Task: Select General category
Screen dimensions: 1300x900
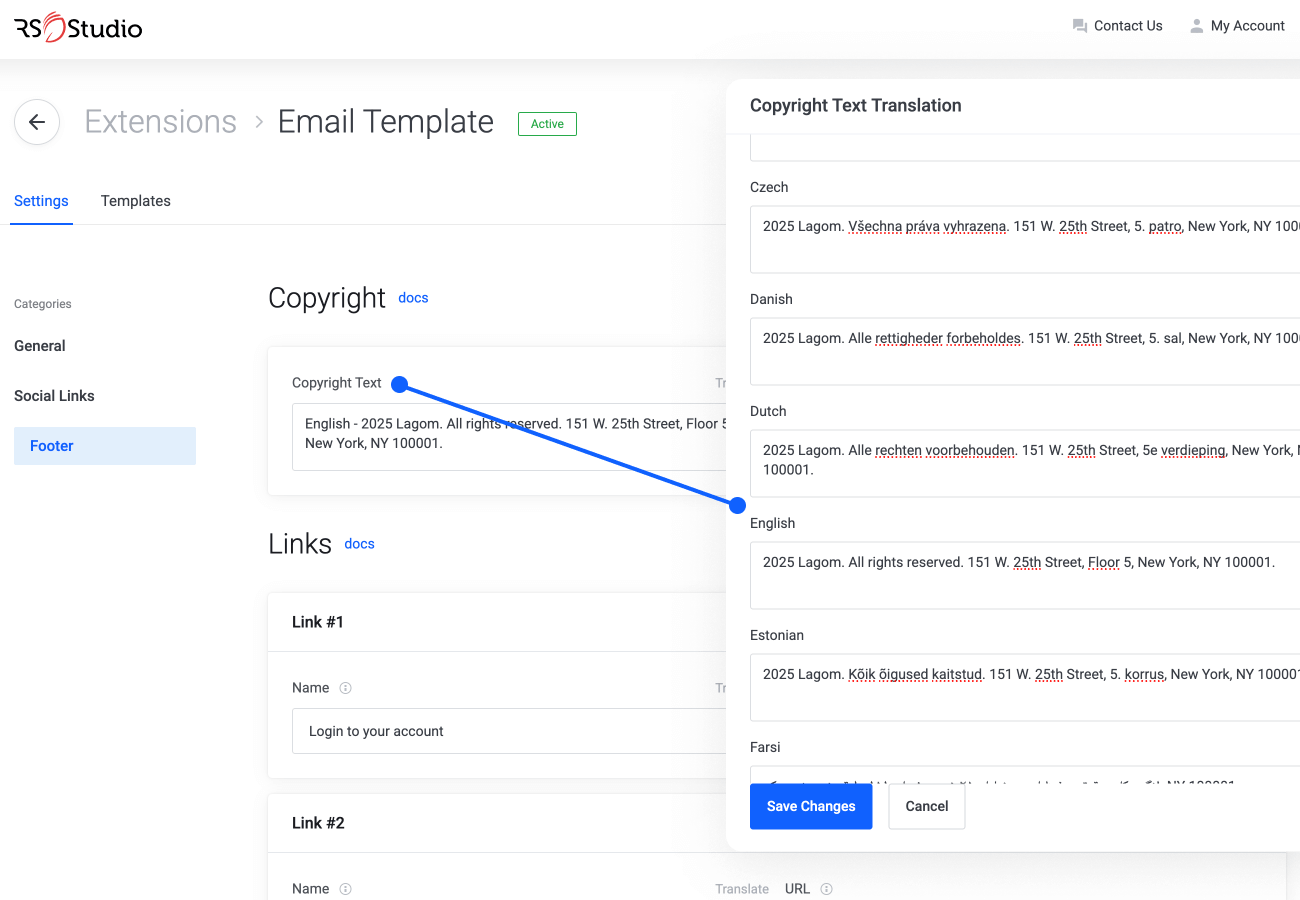Action: (40, 346)
